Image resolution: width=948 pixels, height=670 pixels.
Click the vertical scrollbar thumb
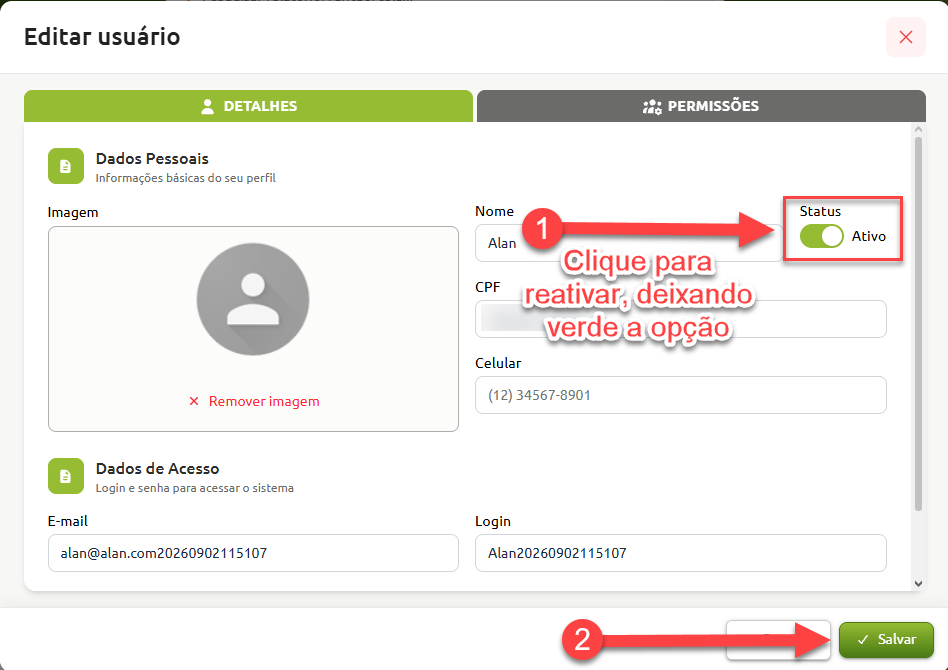point(918,324)
